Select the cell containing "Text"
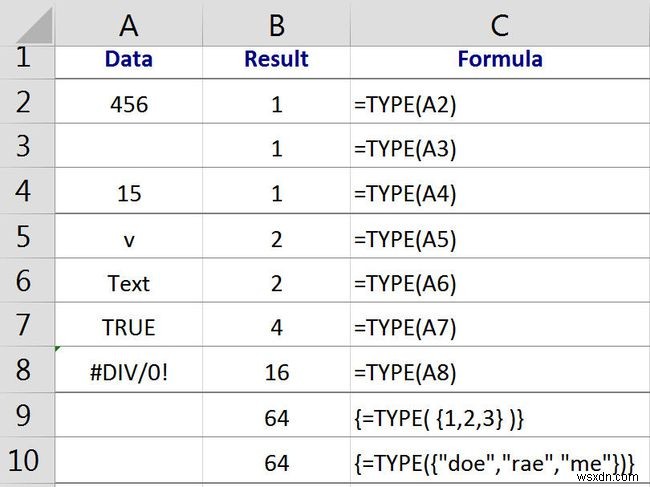Screen dimensions: 650x487 128,284
